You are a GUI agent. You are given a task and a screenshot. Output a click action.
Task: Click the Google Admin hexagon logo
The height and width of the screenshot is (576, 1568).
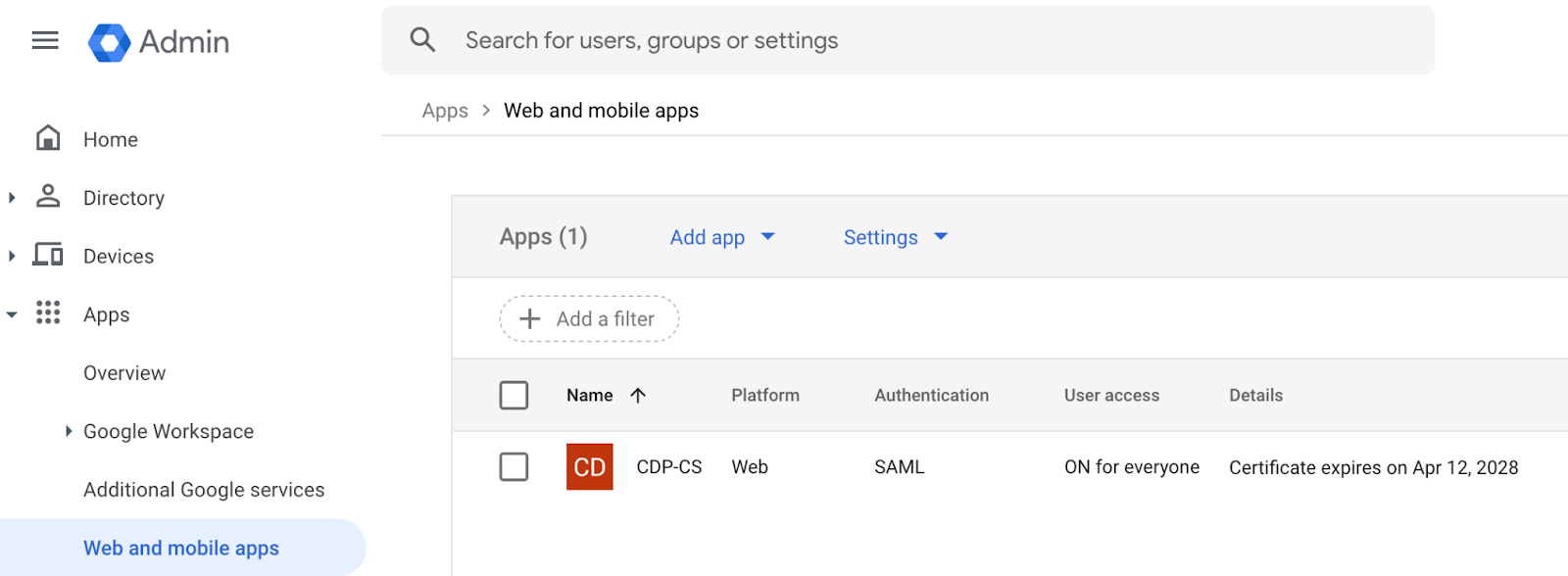[109, 42]
